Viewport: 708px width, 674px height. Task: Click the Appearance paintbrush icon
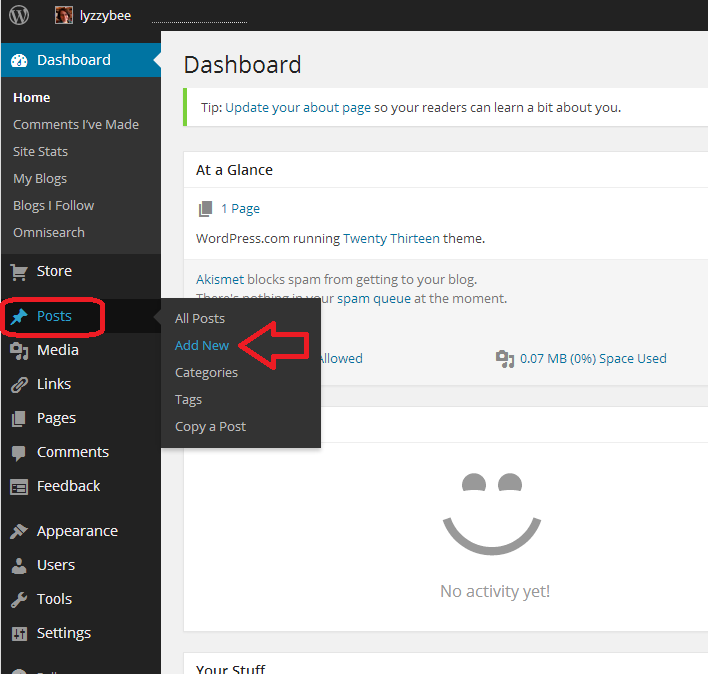point(19,531)
